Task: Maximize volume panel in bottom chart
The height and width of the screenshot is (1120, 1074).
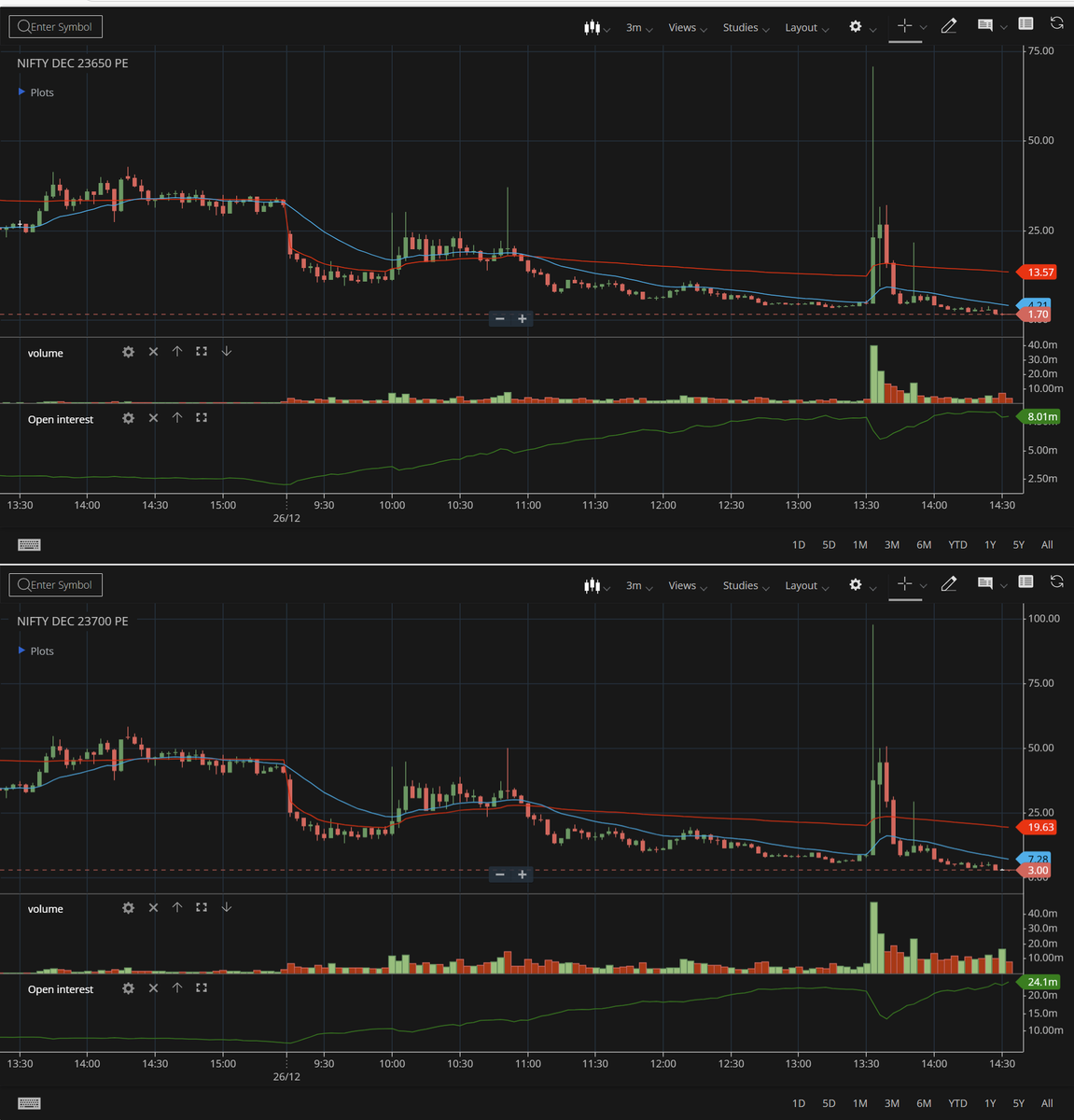Action: (x=202, y=907)
